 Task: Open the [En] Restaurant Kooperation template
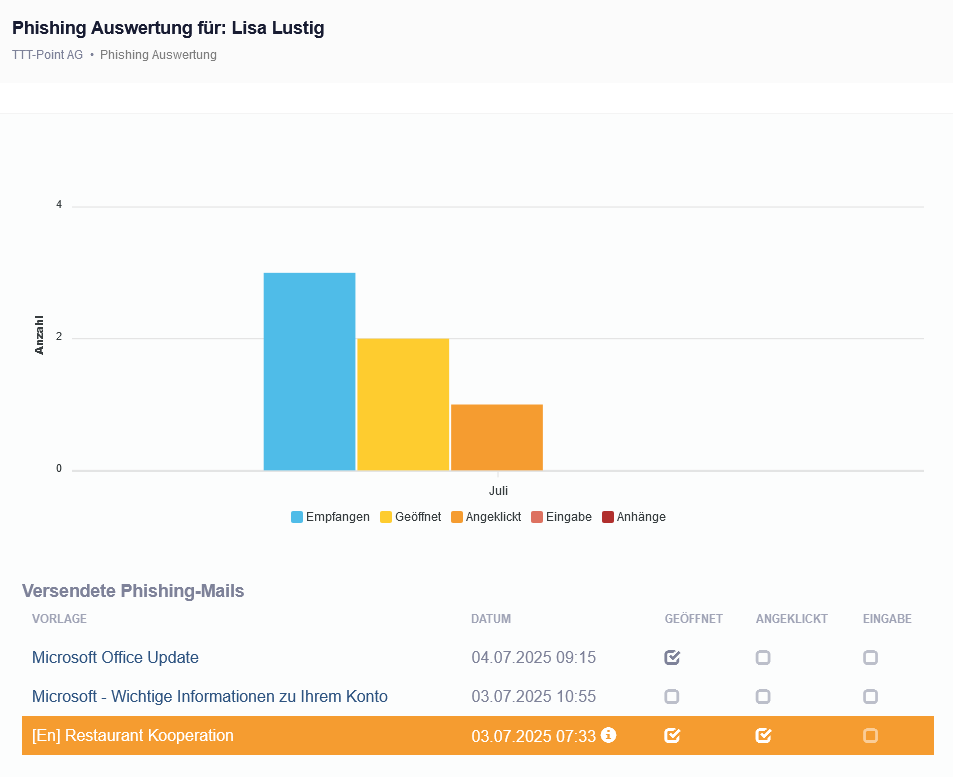click(x=132, y=735)
